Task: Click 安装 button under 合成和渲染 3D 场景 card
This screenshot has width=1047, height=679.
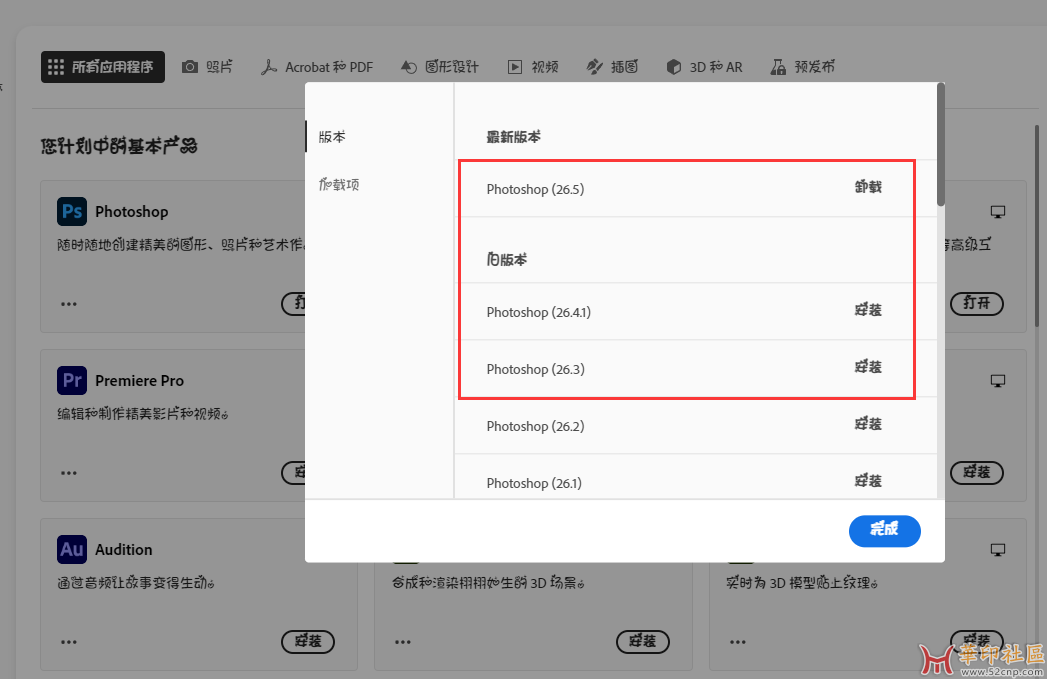Action: tap(642, 642)
